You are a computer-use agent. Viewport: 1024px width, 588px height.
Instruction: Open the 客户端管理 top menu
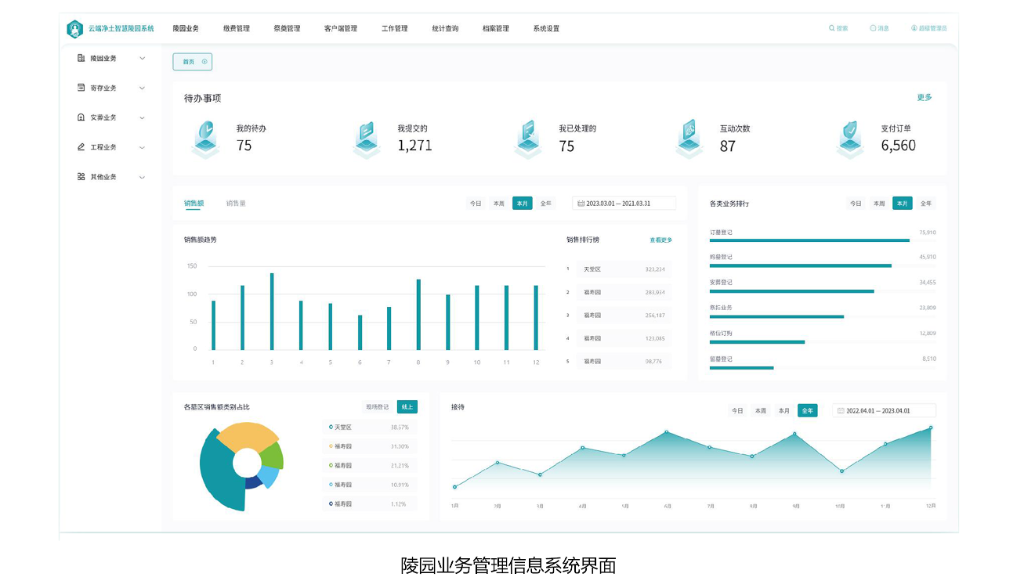[x=341, y=29]
